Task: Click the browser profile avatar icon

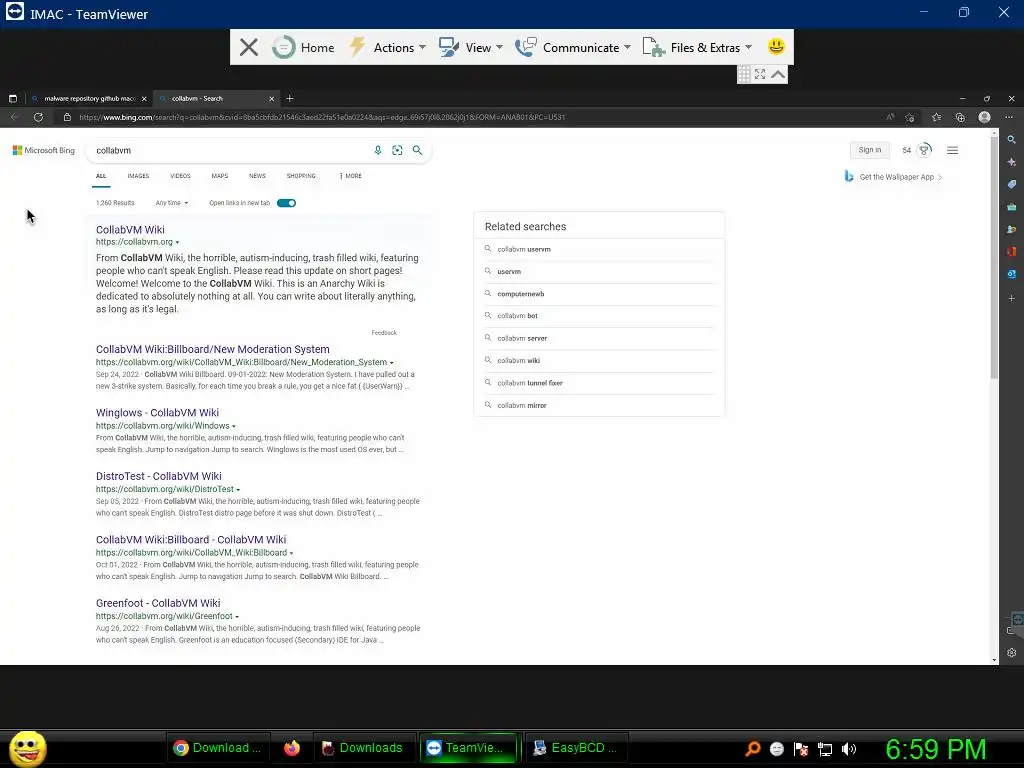Action: tap(985, 117)
